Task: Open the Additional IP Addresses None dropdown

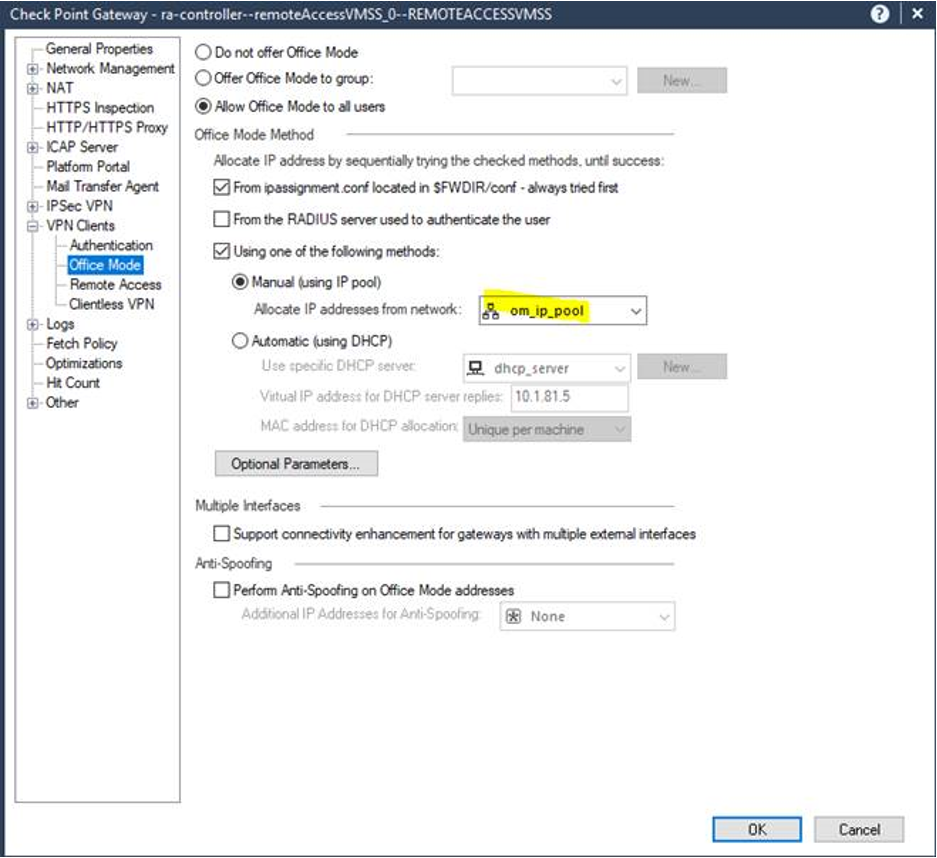Action: click(587, 616)
